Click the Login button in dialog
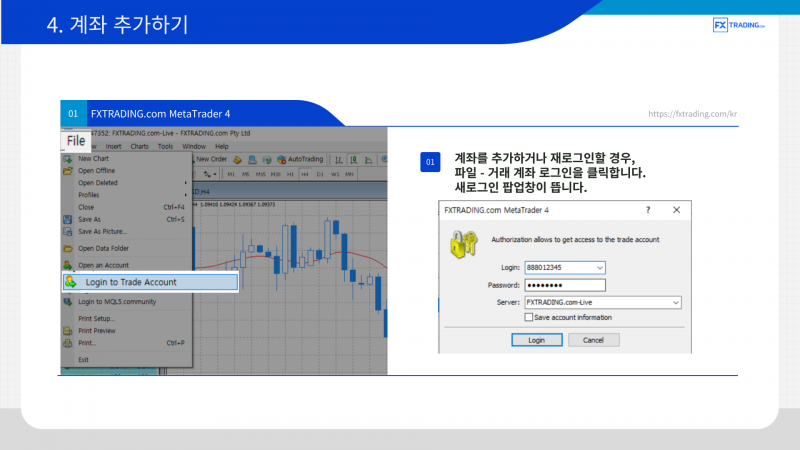Screen dimensions: 800x450 (537, 340)
